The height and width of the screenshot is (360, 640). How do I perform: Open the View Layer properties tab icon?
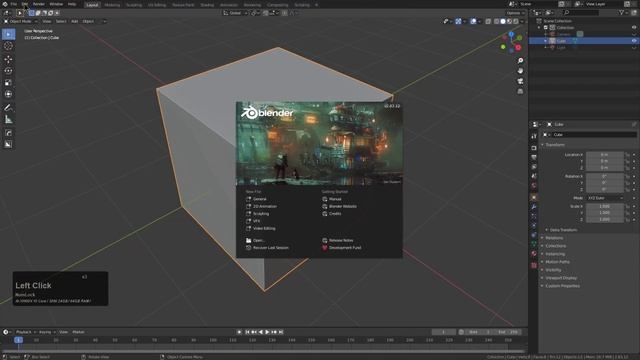(x=534, y=167)
